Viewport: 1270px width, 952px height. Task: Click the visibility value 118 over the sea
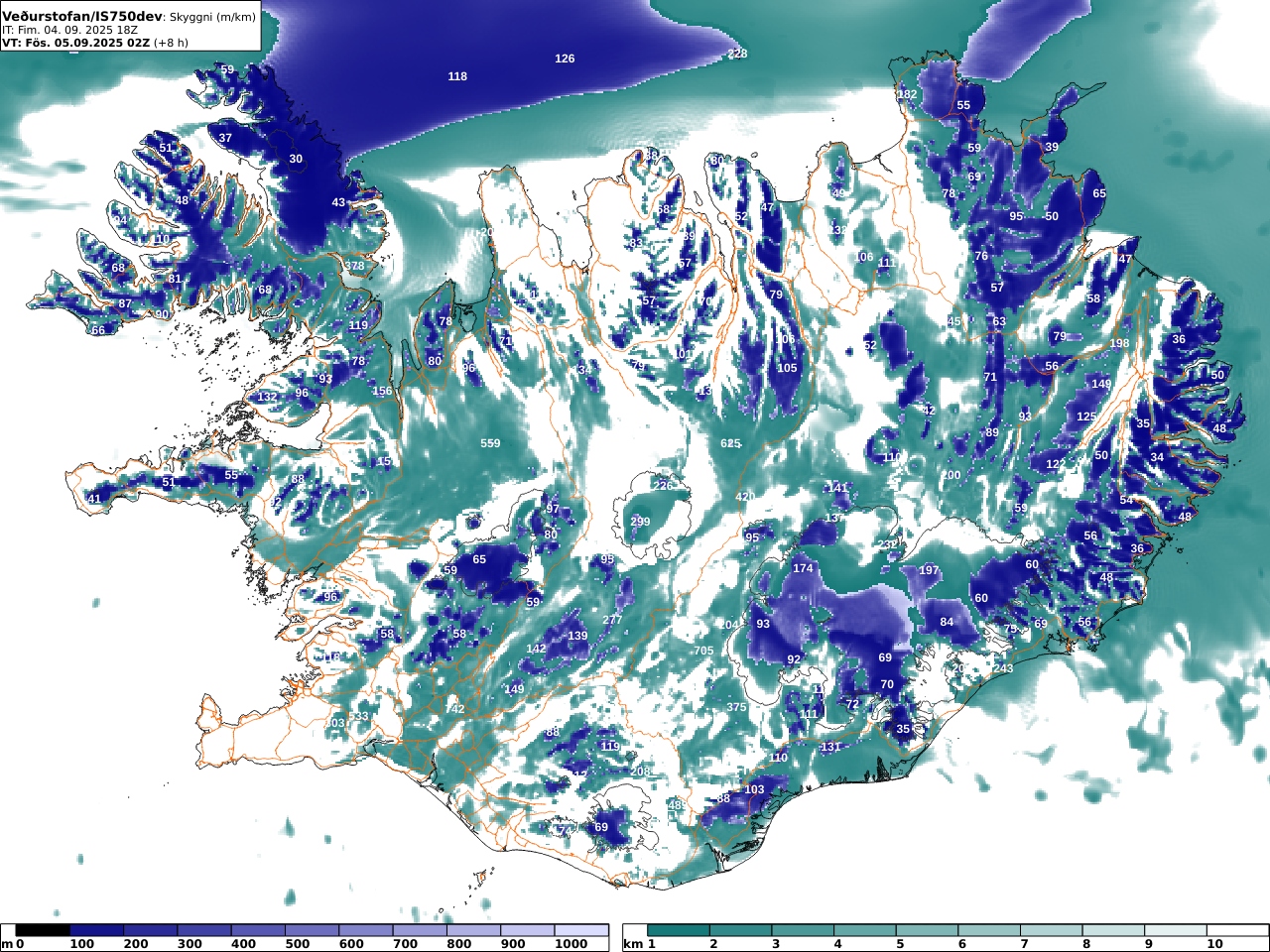pyautogui.click(x=457, y=76)
